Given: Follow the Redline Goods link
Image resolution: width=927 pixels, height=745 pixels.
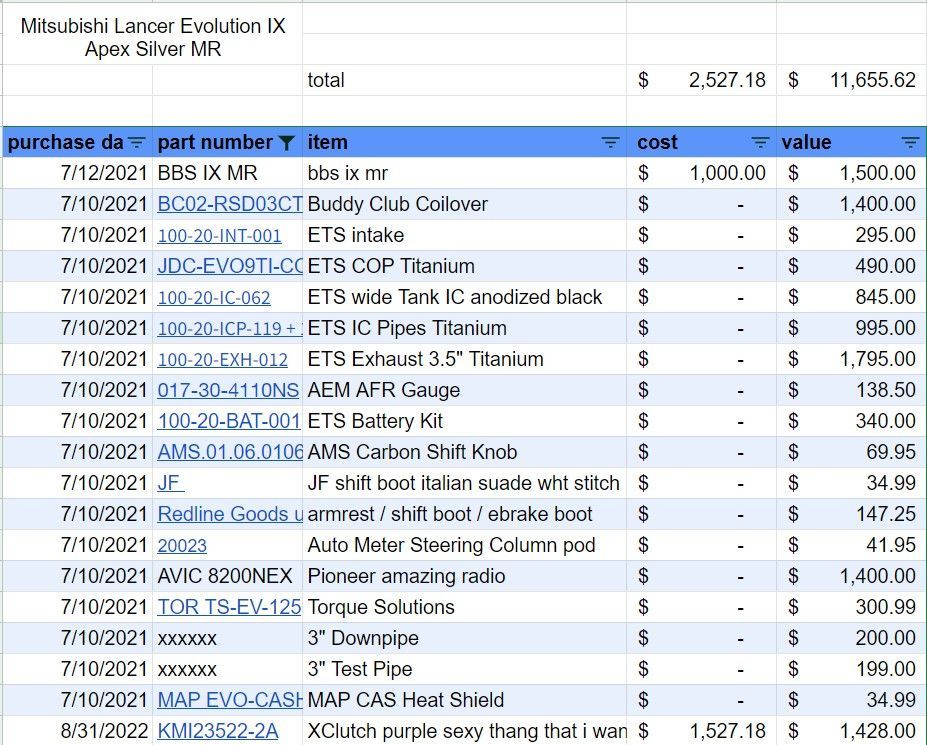Looking at the screenshot, I should coord(229,514).
